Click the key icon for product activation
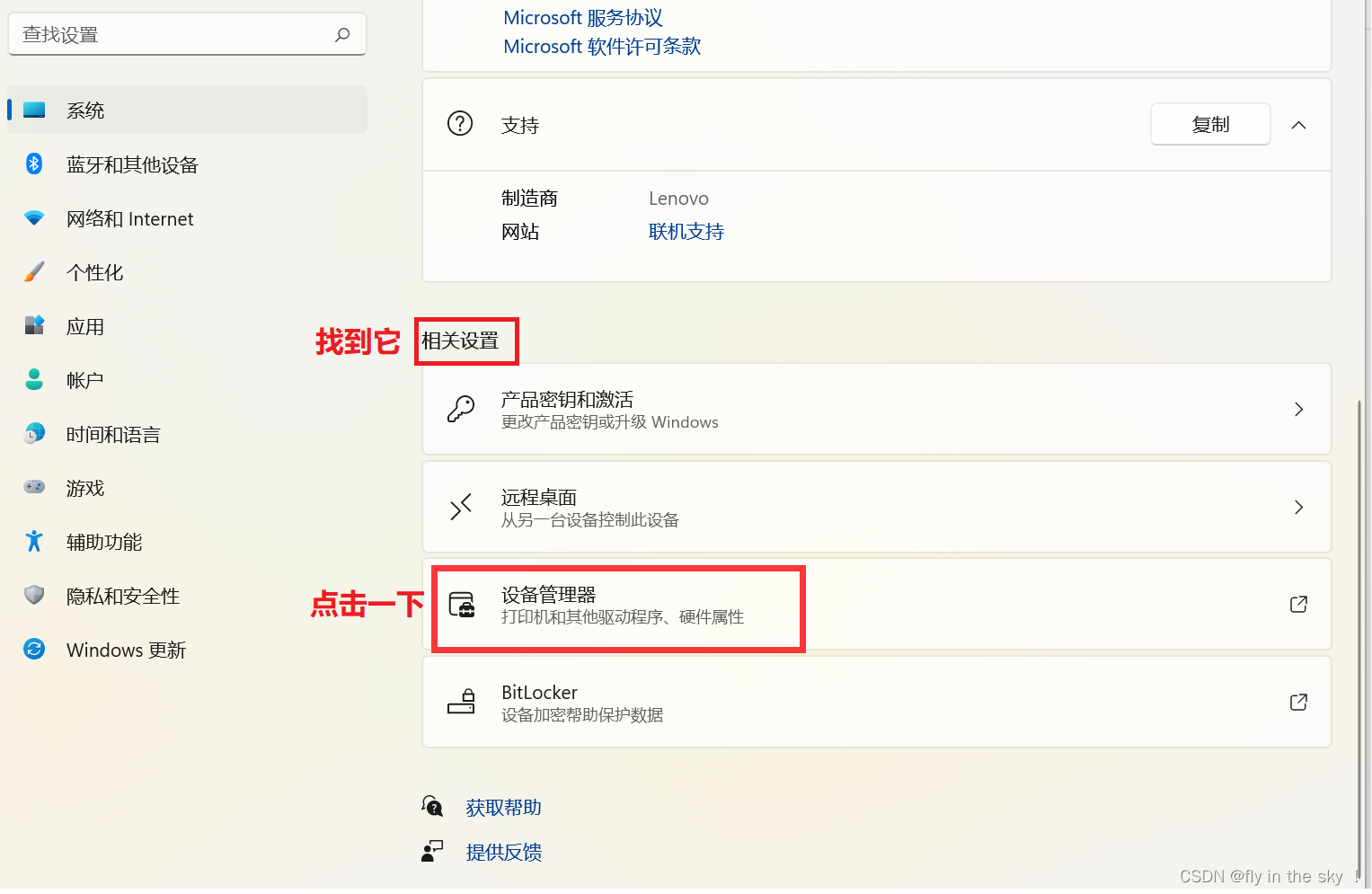 point(461,409)
